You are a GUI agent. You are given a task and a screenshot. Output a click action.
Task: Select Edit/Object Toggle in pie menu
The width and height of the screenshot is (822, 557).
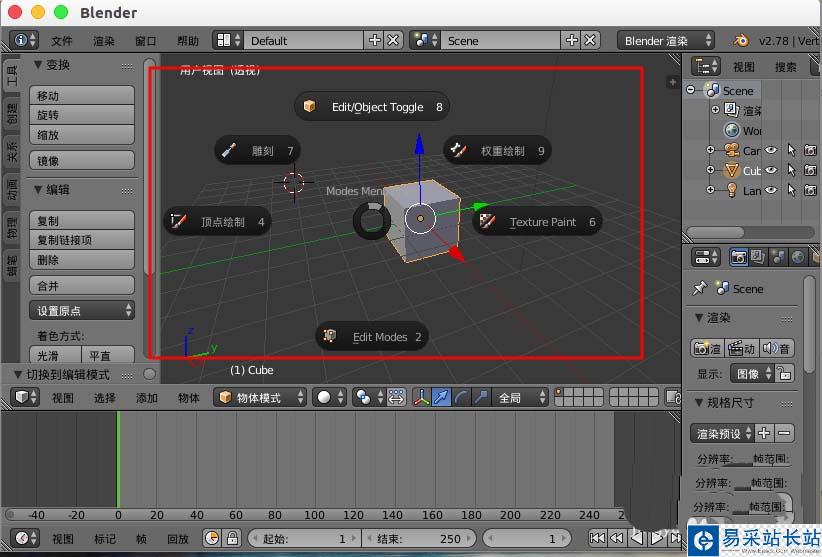372,107
